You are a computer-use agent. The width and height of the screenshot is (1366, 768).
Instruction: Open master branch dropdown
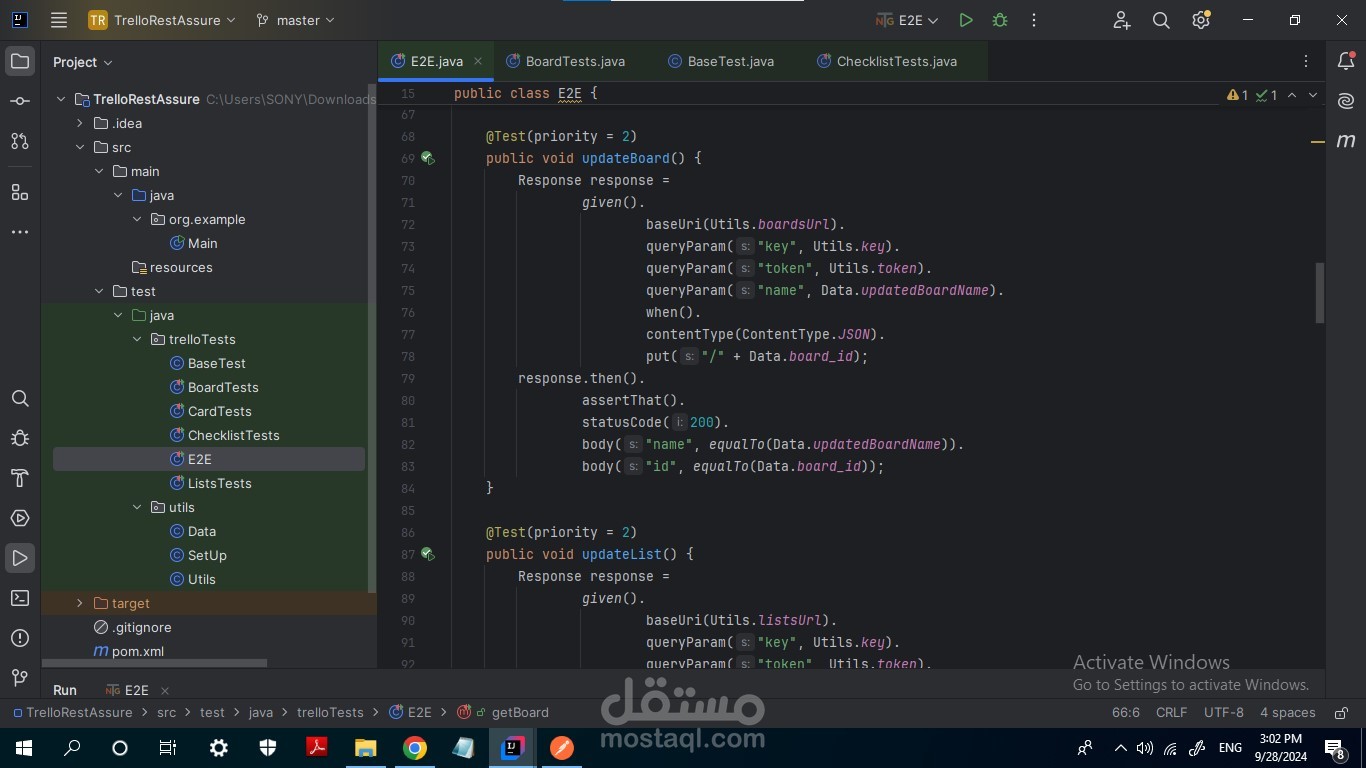pyautogui.click(x=295, y=20)
